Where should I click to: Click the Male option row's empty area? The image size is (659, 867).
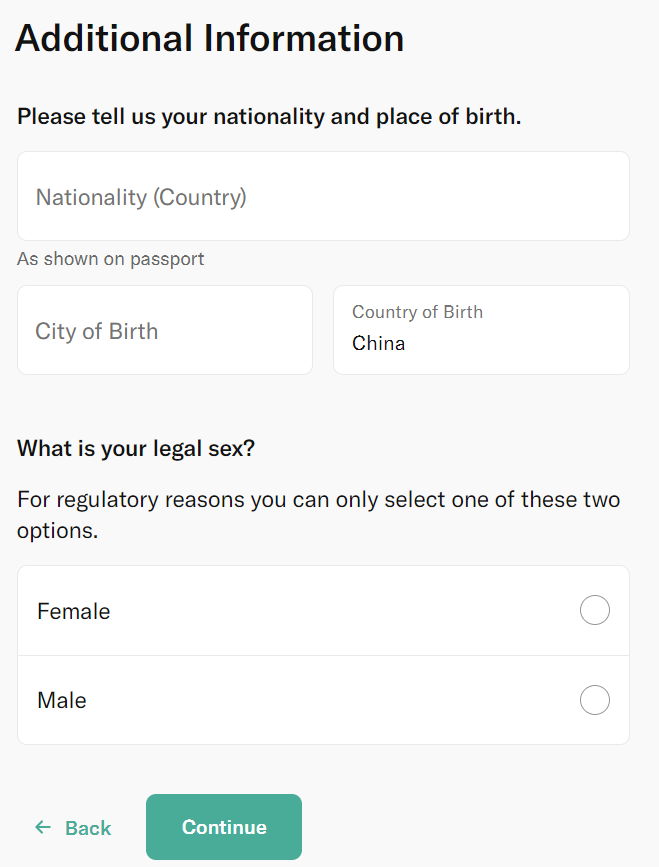click(343, 700)
